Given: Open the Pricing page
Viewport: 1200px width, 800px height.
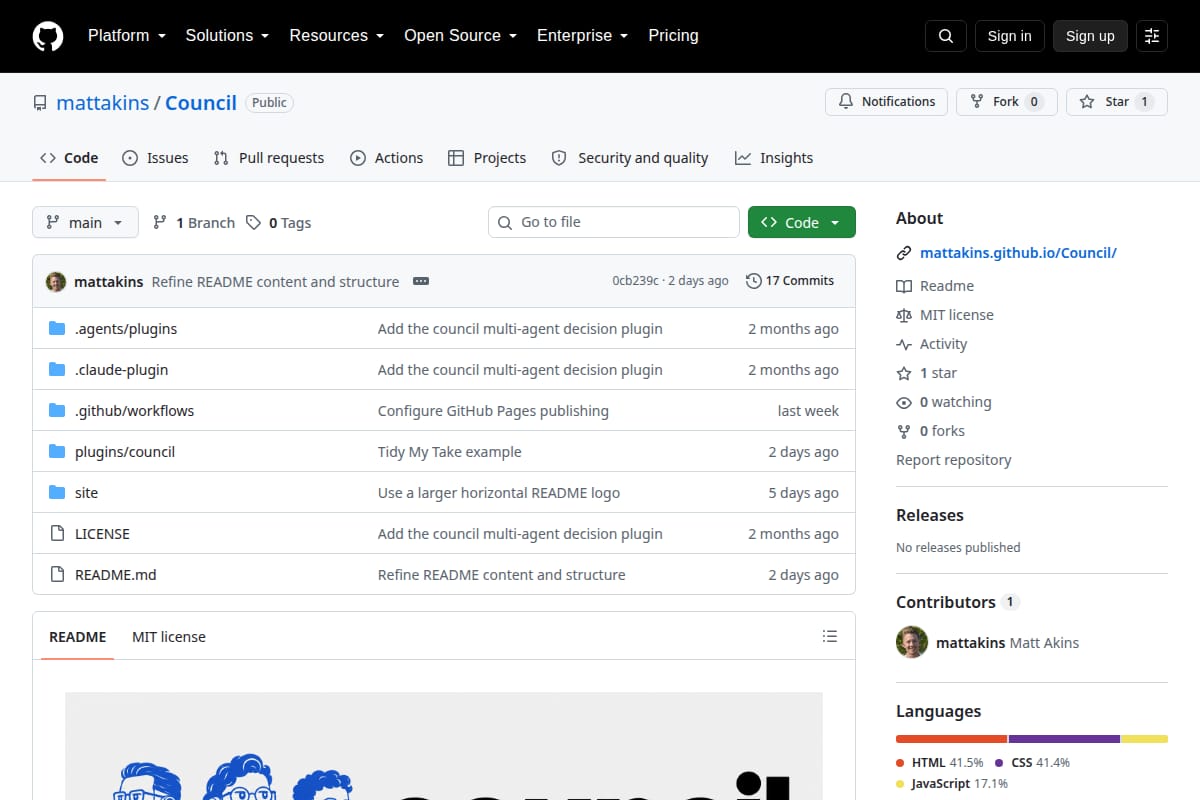Looking at the screenshot, I should 673,35.
